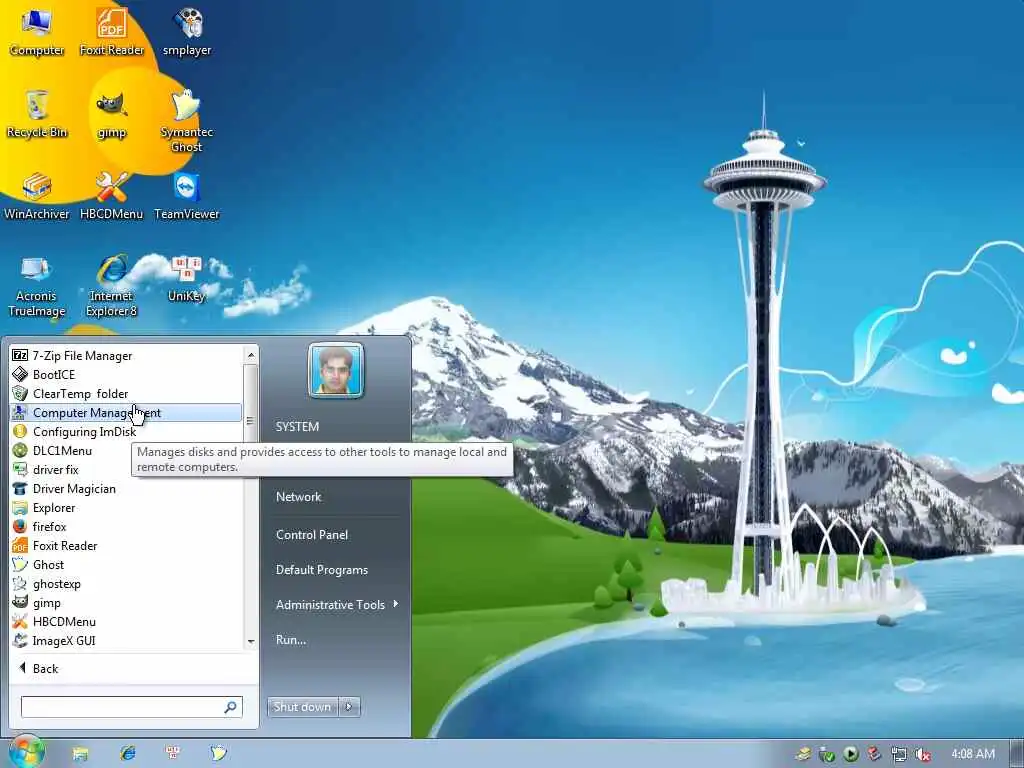Expand shut down options arrow

349,707
